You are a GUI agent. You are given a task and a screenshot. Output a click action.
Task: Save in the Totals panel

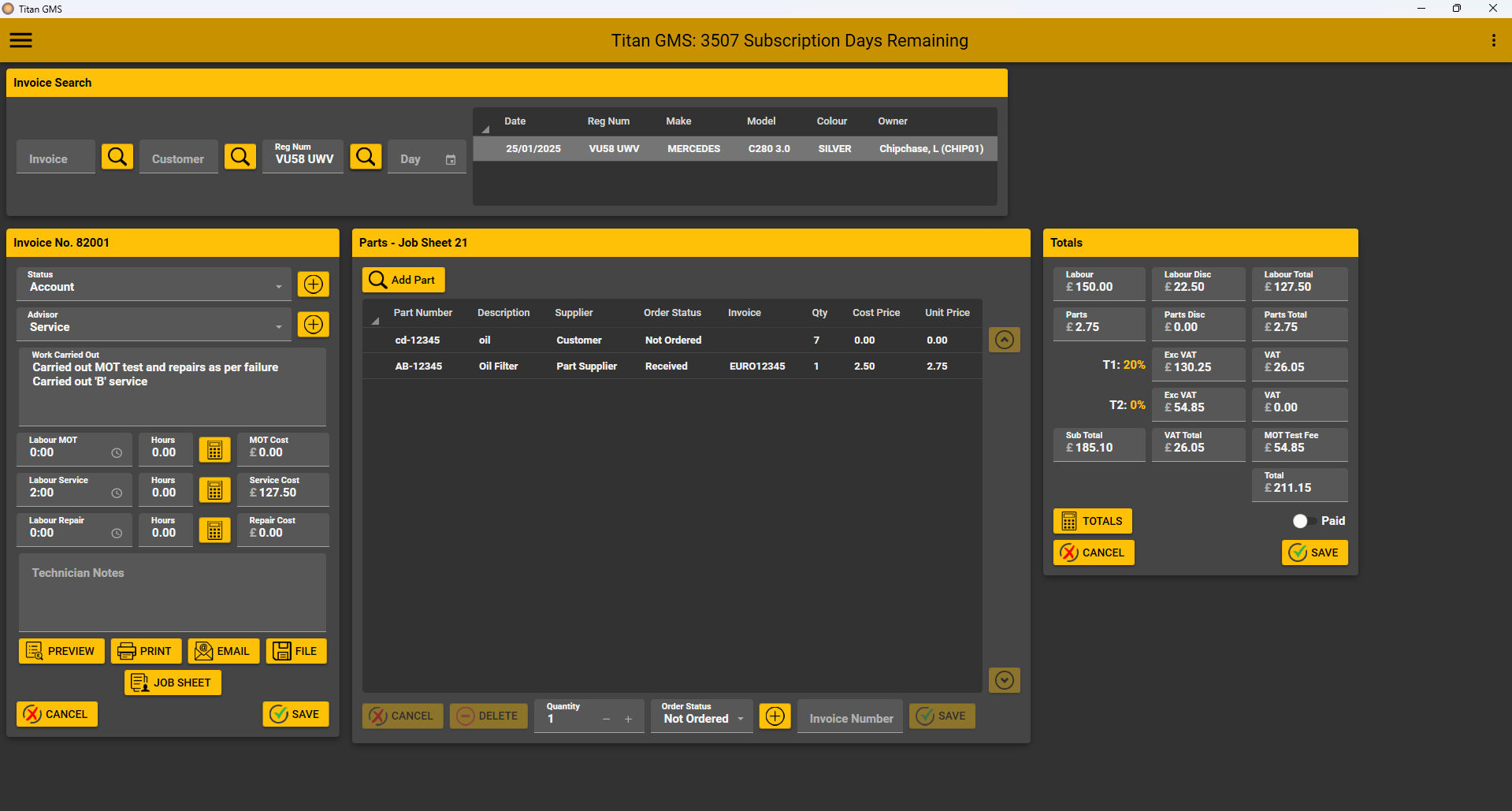[1315, 552]
